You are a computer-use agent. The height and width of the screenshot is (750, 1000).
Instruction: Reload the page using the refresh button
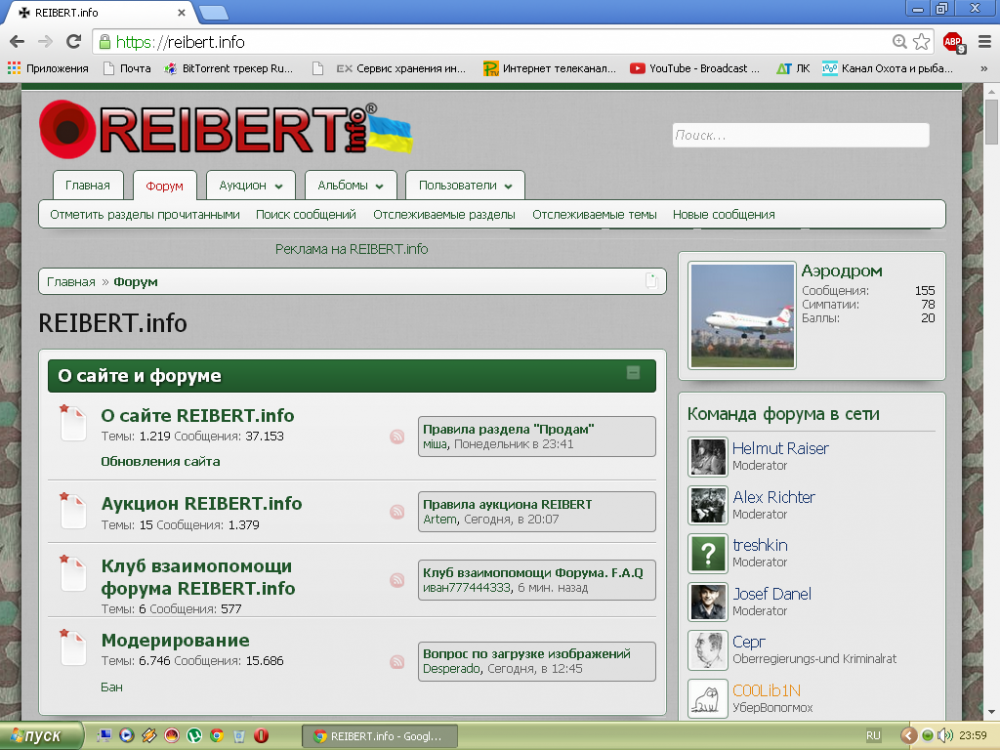73,42
